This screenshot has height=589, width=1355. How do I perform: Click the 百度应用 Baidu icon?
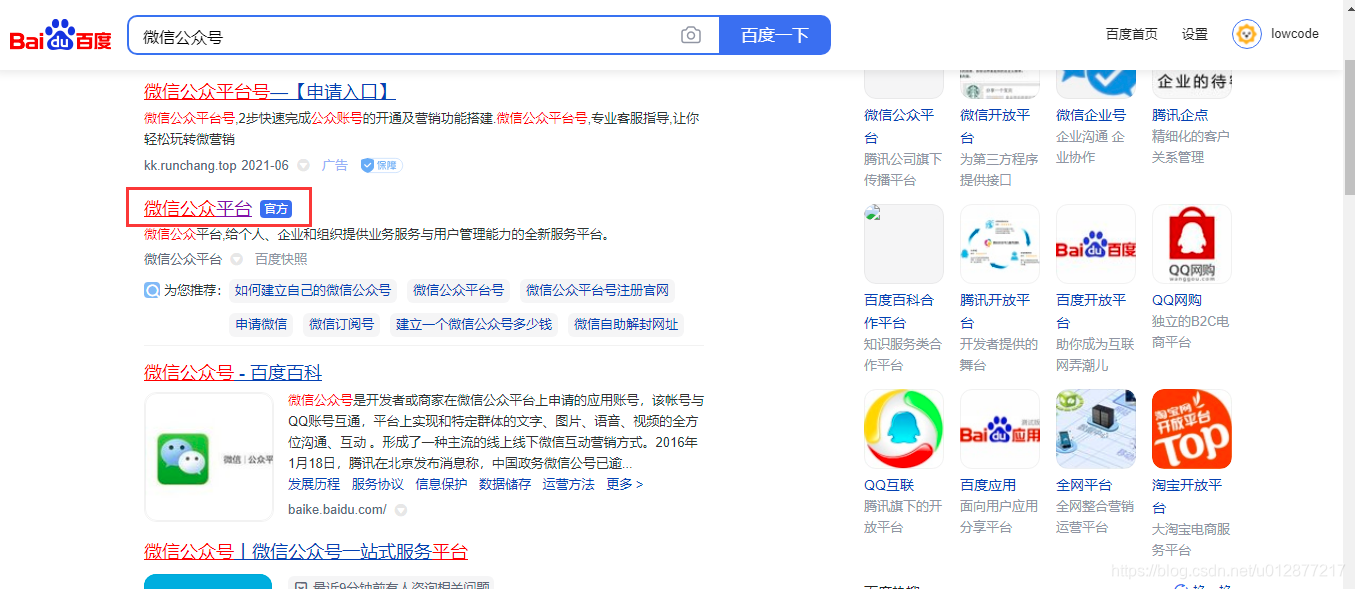(x=999, y=429)
